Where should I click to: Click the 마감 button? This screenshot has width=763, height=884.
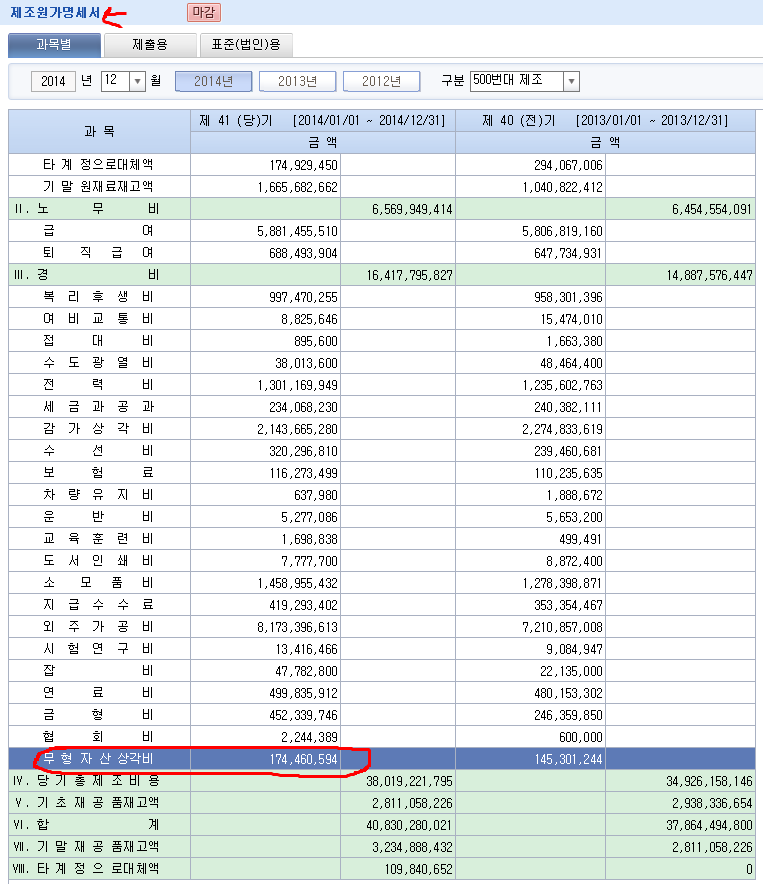click(204, 12)
